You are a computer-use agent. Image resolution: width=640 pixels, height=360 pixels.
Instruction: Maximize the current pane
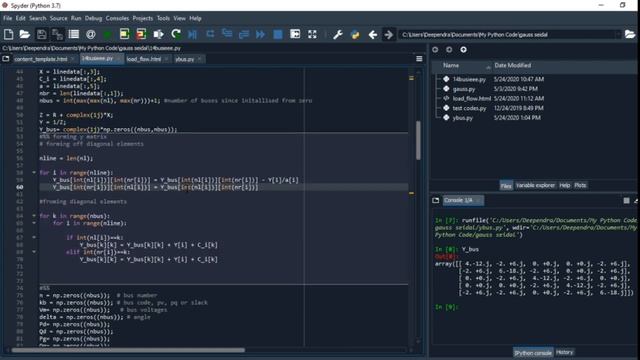click(x=295, y=35)
